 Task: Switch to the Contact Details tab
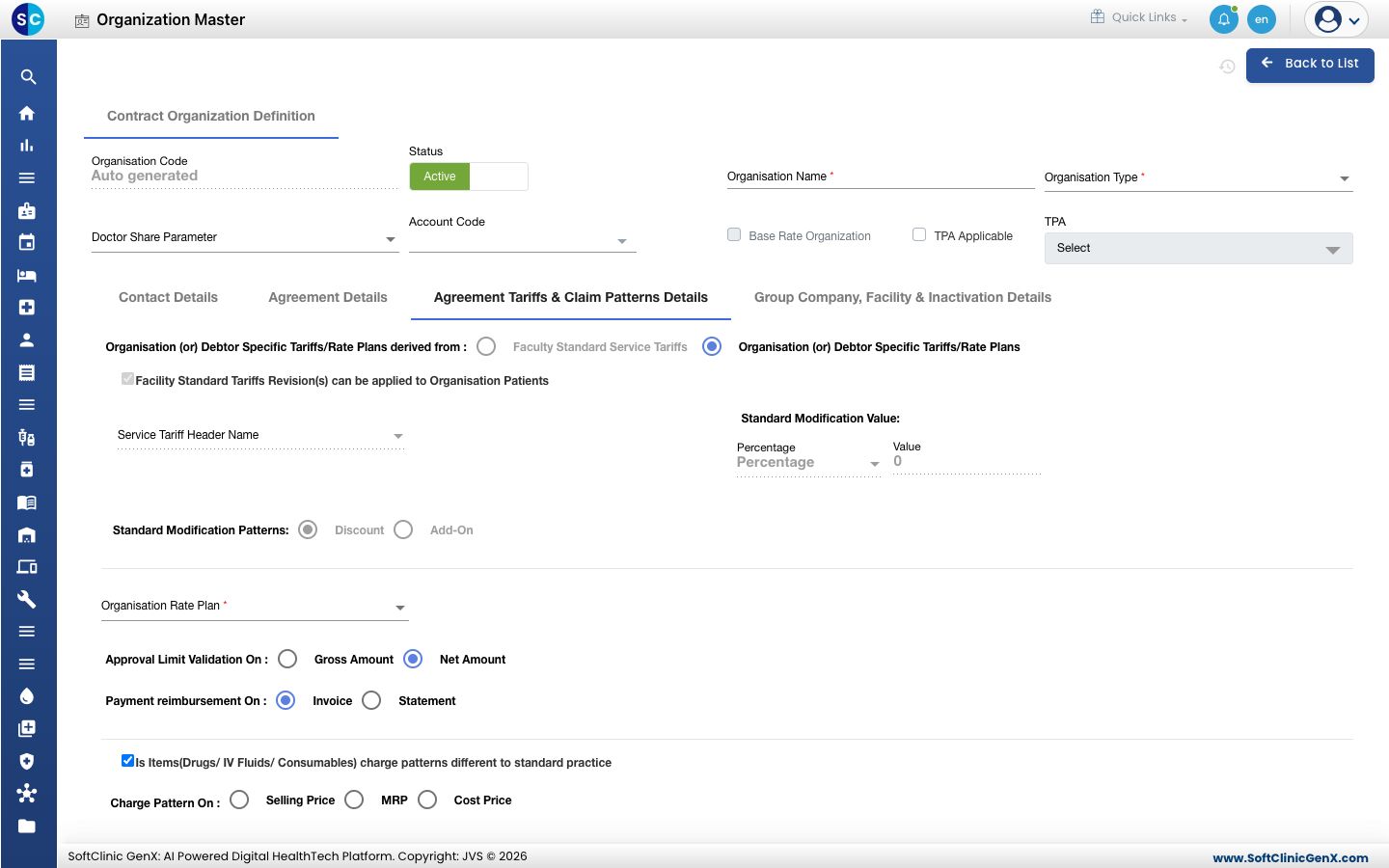tap(168, 297)
